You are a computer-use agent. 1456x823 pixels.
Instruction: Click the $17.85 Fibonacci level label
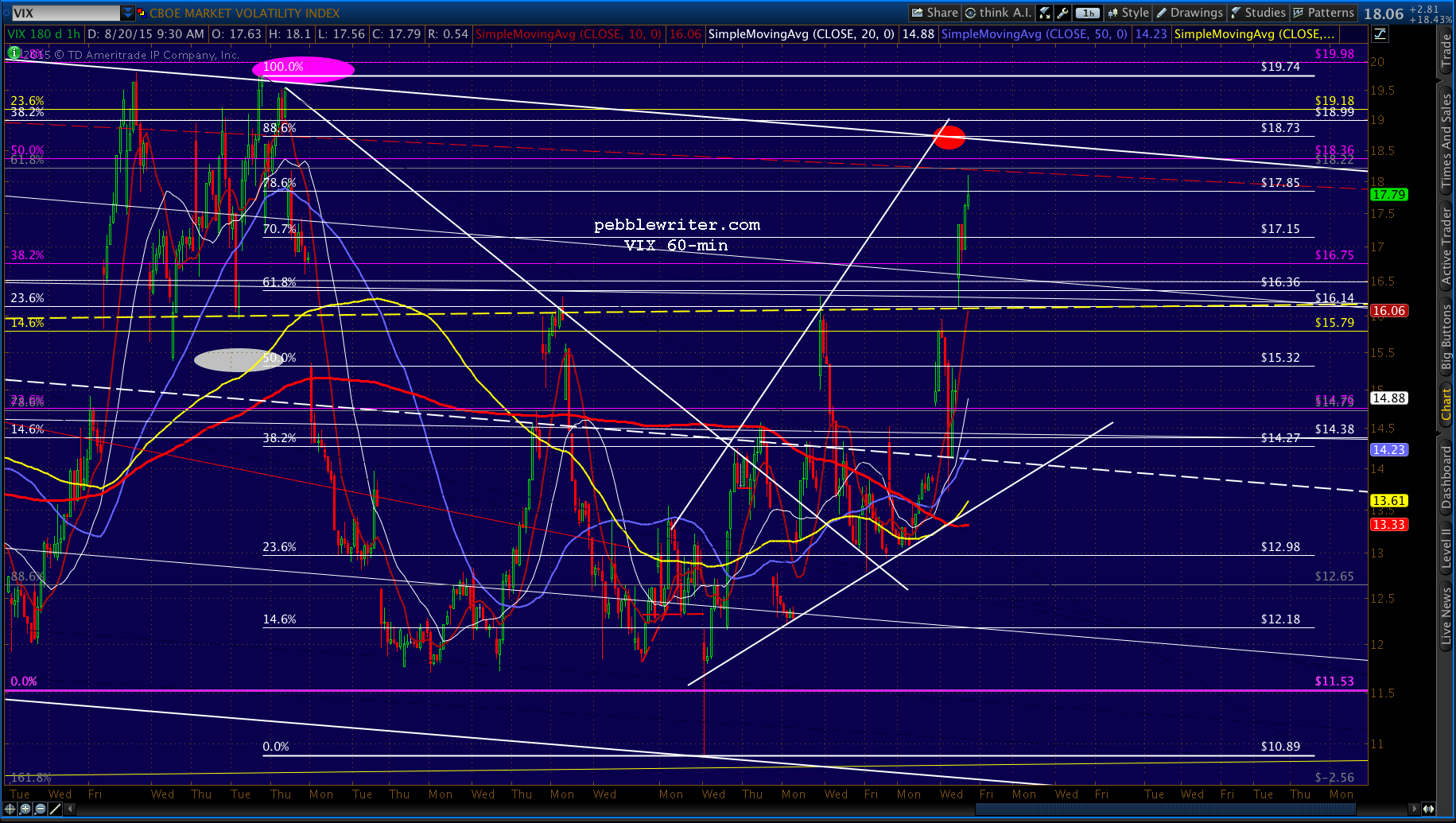pyautogui.click(x=1280, y=183)
